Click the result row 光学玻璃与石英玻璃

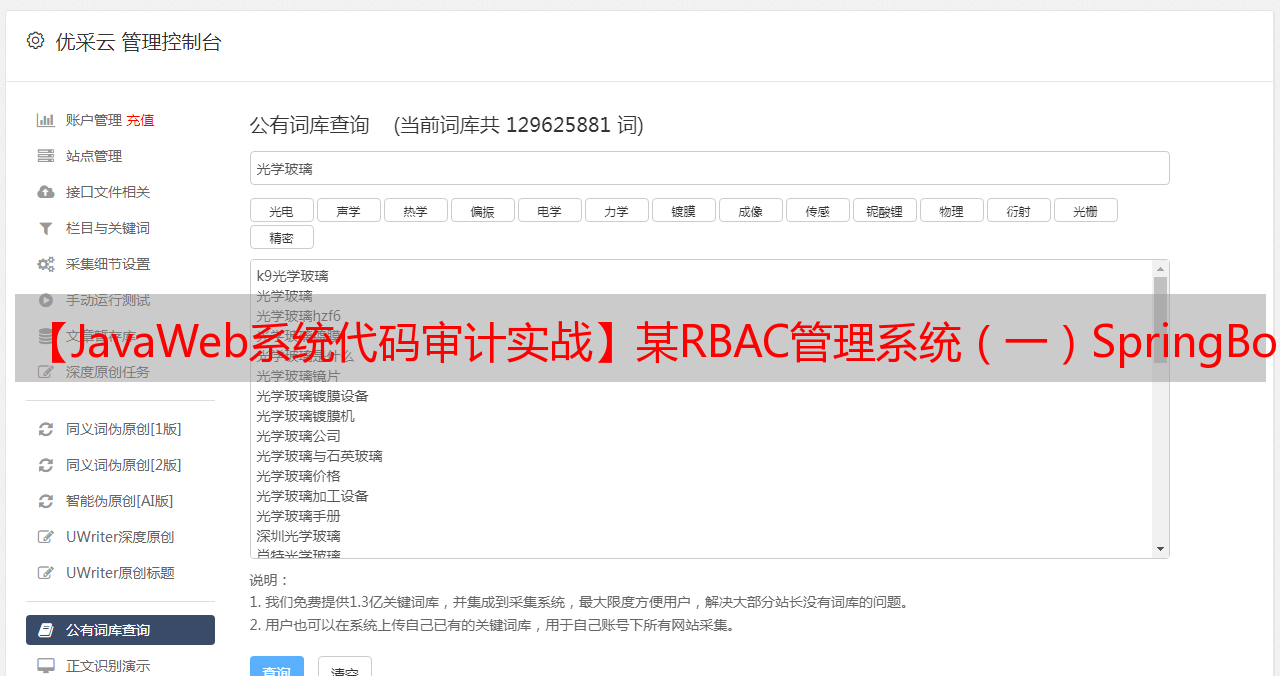[319, 456]
